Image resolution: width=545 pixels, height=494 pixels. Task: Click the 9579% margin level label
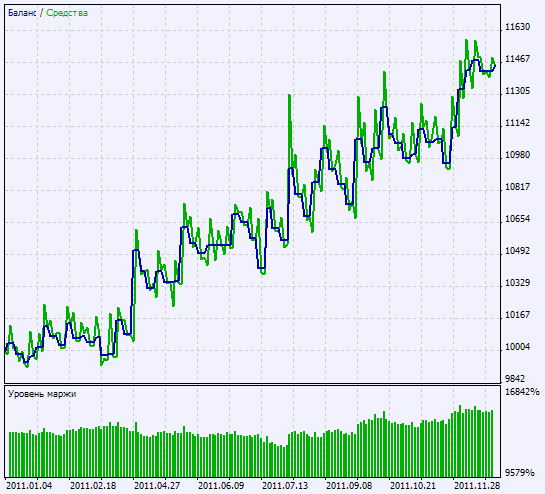click(520, 472)
